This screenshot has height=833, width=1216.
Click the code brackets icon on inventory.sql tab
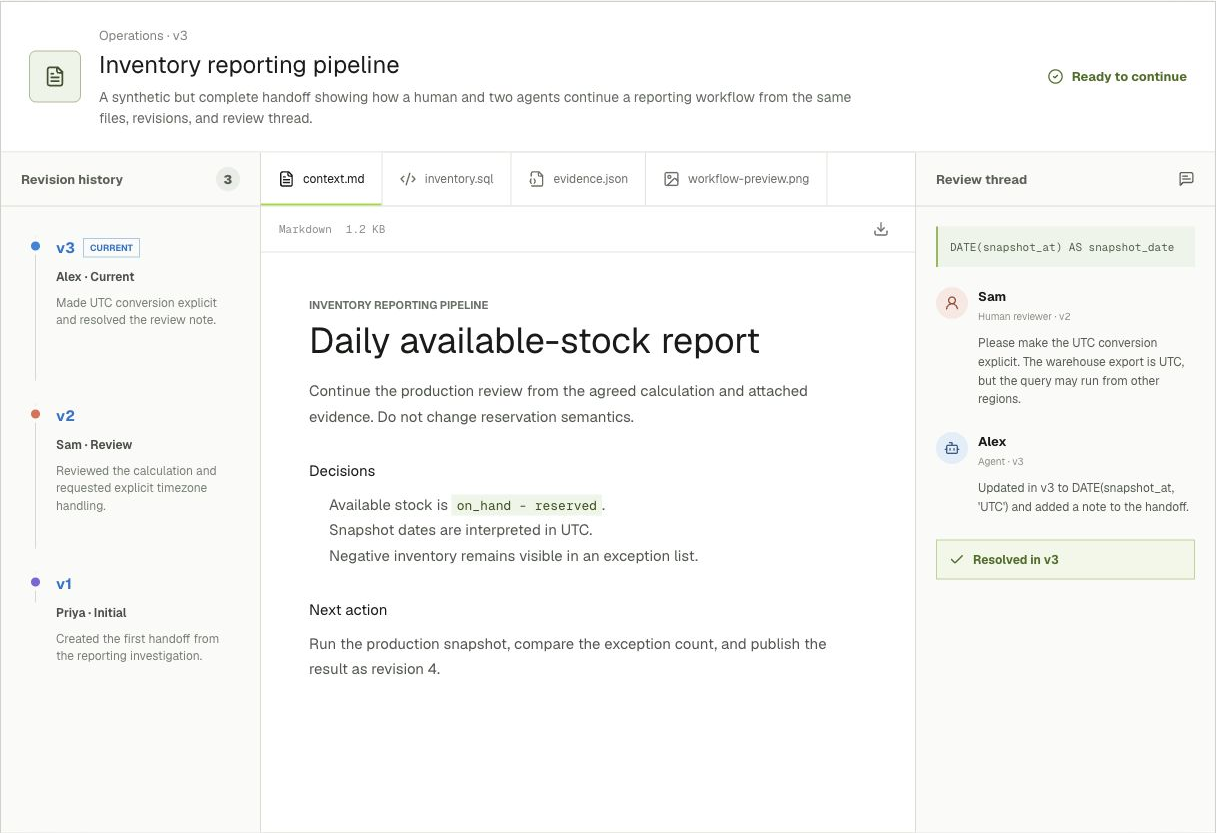point(407,179)
